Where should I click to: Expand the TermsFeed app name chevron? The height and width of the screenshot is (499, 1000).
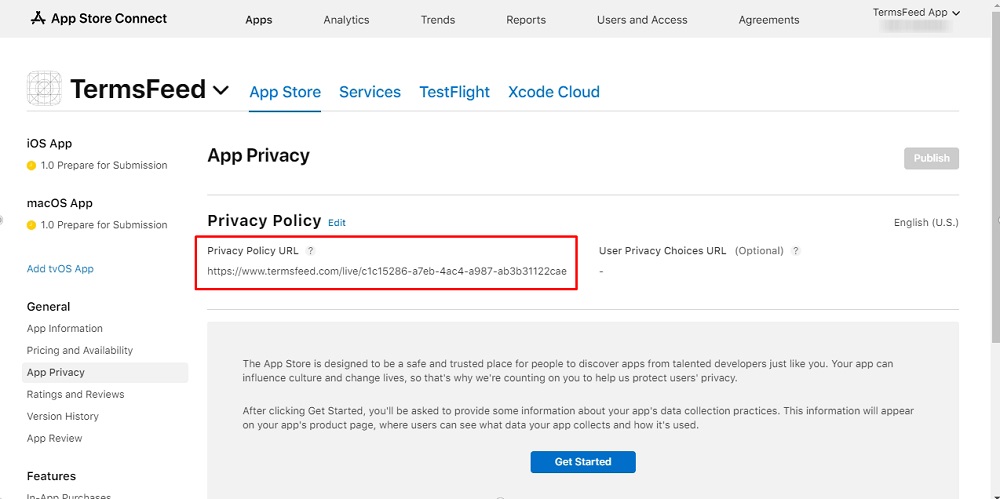(221, 91)
